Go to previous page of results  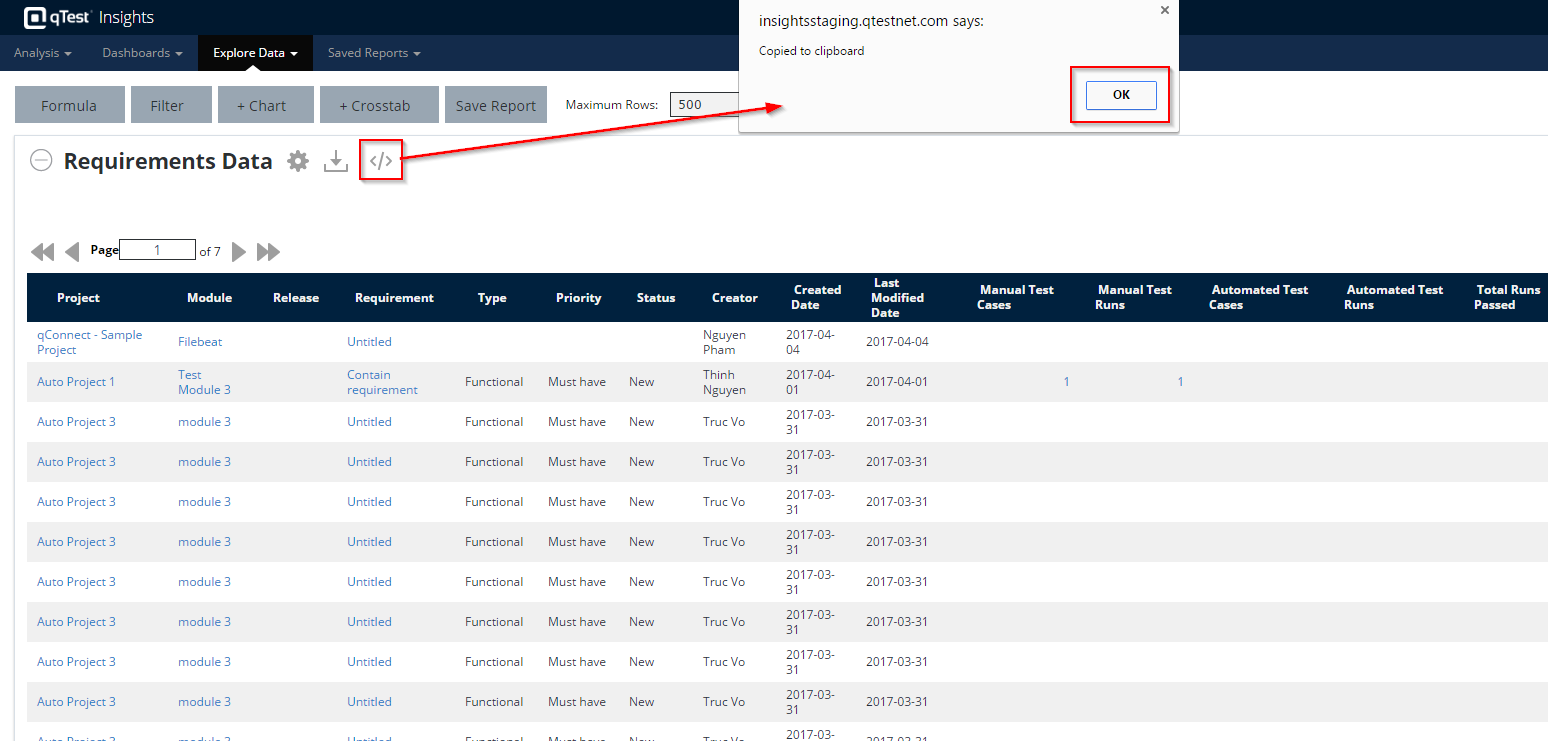pos(72,252)
